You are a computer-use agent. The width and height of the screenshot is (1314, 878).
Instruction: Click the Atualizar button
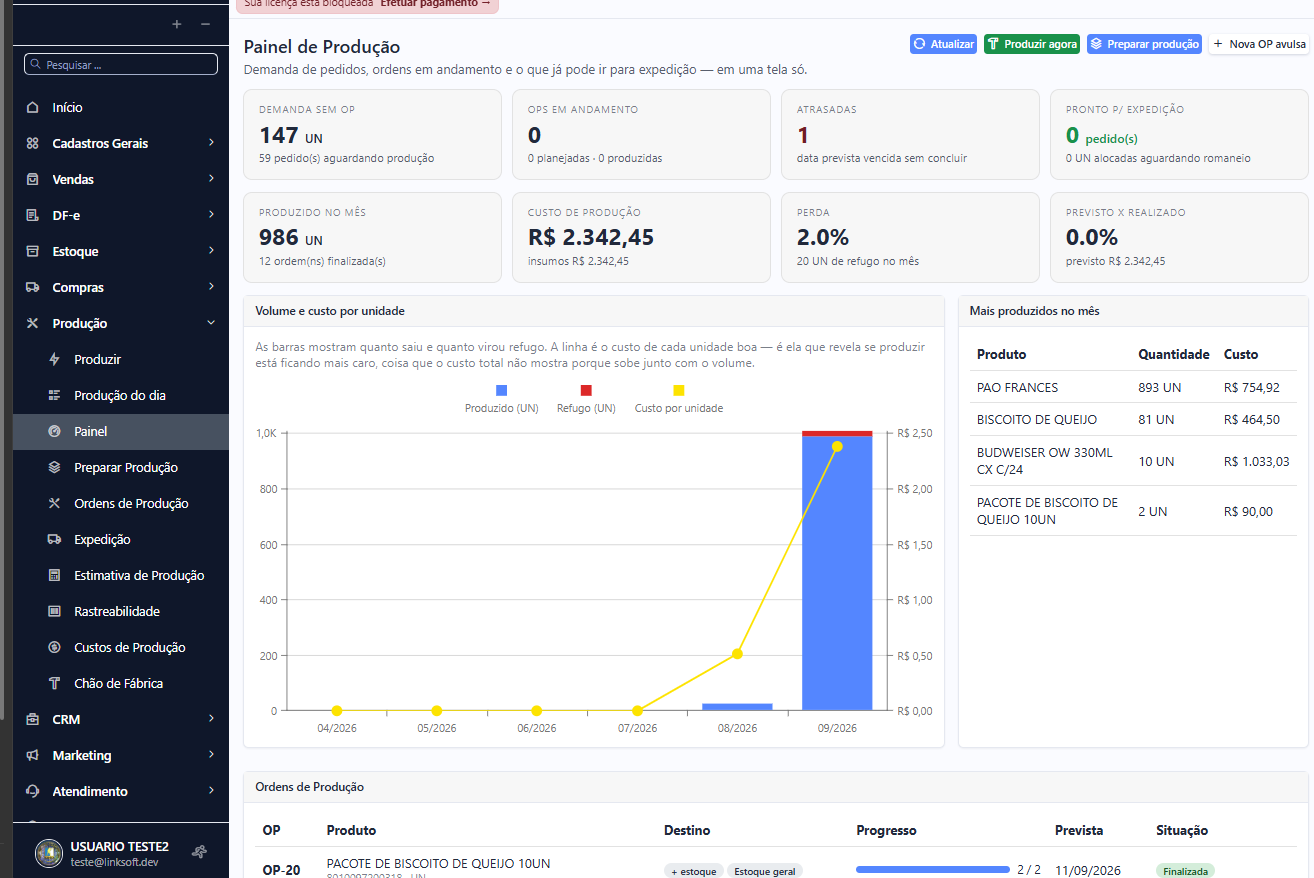943,44
